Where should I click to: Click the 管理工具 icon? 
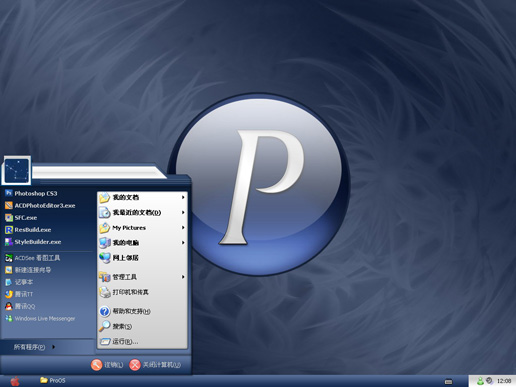pos(105,277)
